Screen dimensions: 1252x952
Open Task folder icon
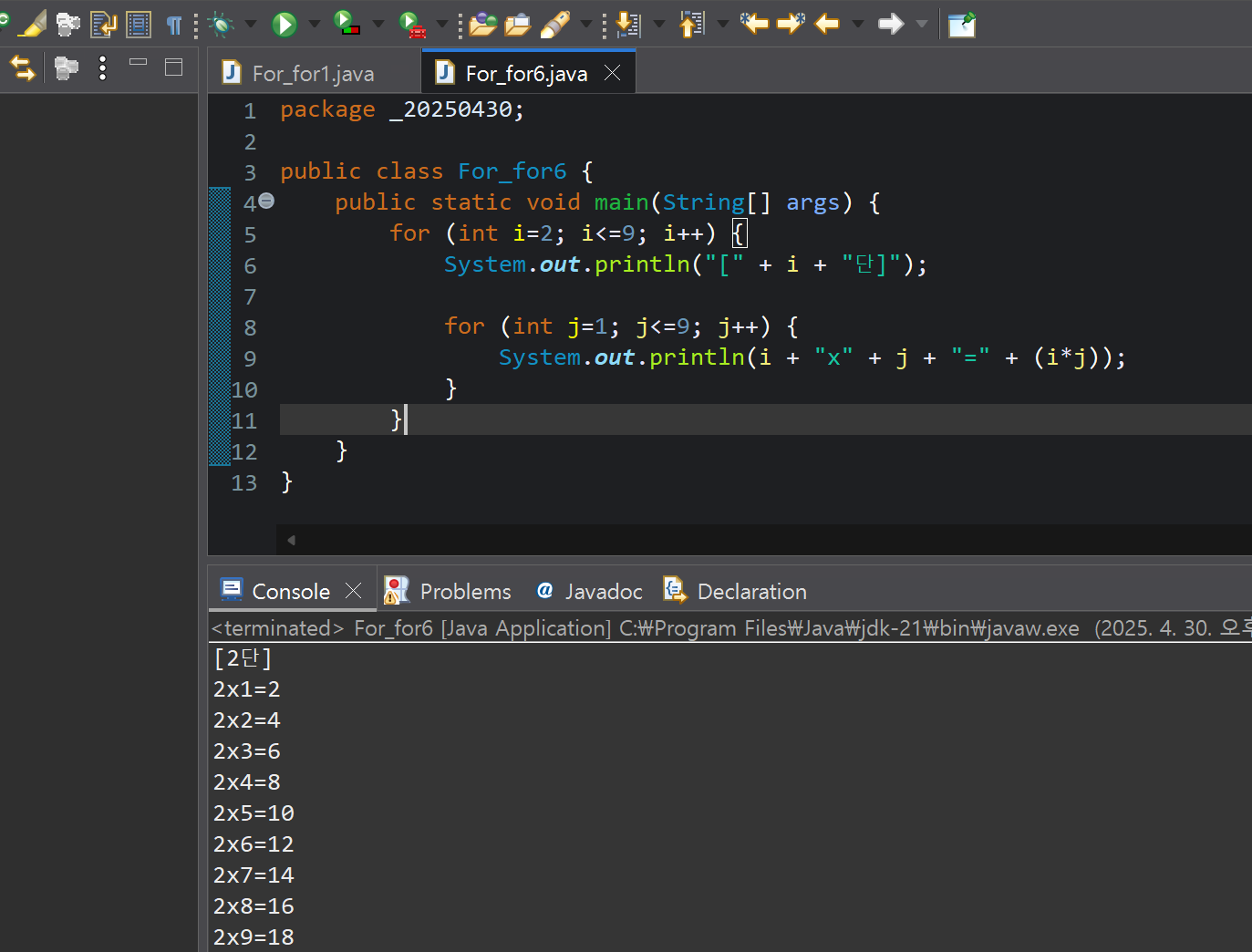(x=517, y=24)
